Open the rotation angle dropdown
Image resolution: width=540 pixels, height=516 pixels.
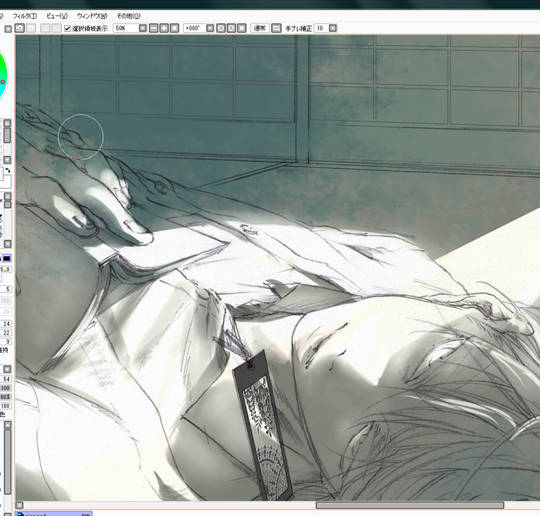click(x=210, y=28)
